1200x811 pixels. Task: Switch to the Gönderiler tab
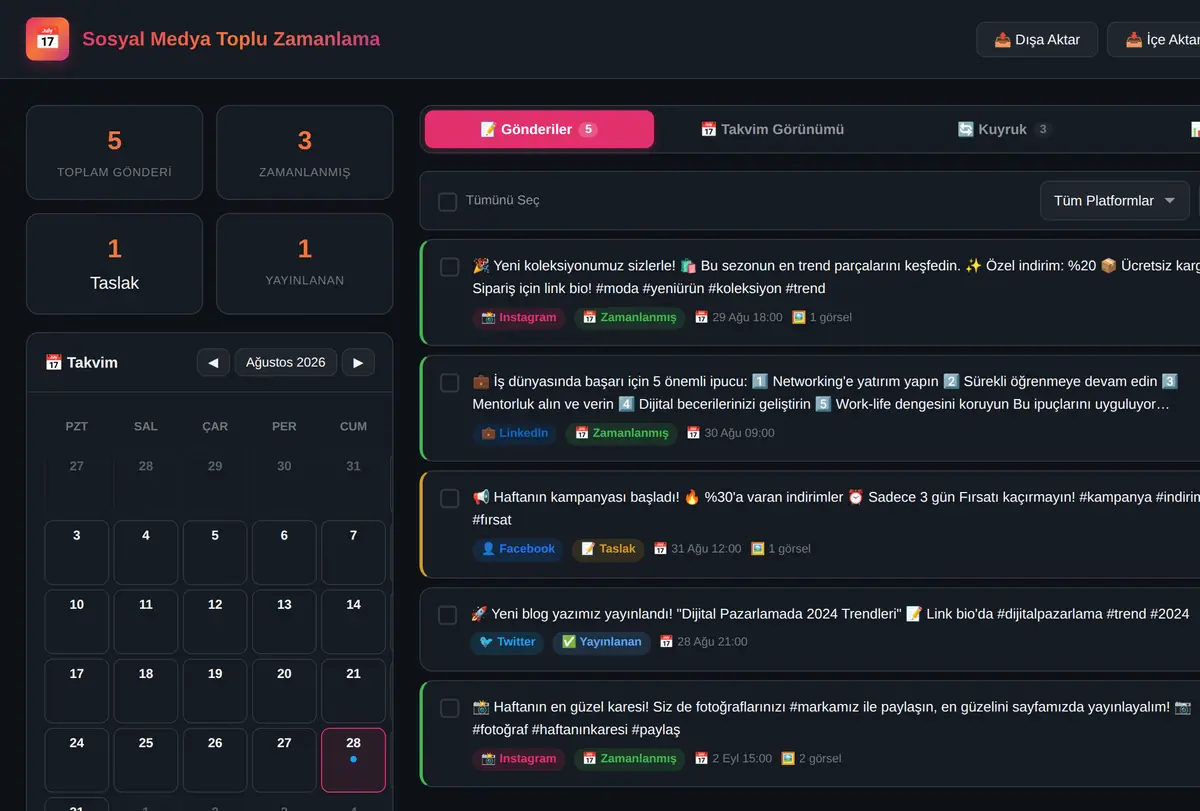539,129
